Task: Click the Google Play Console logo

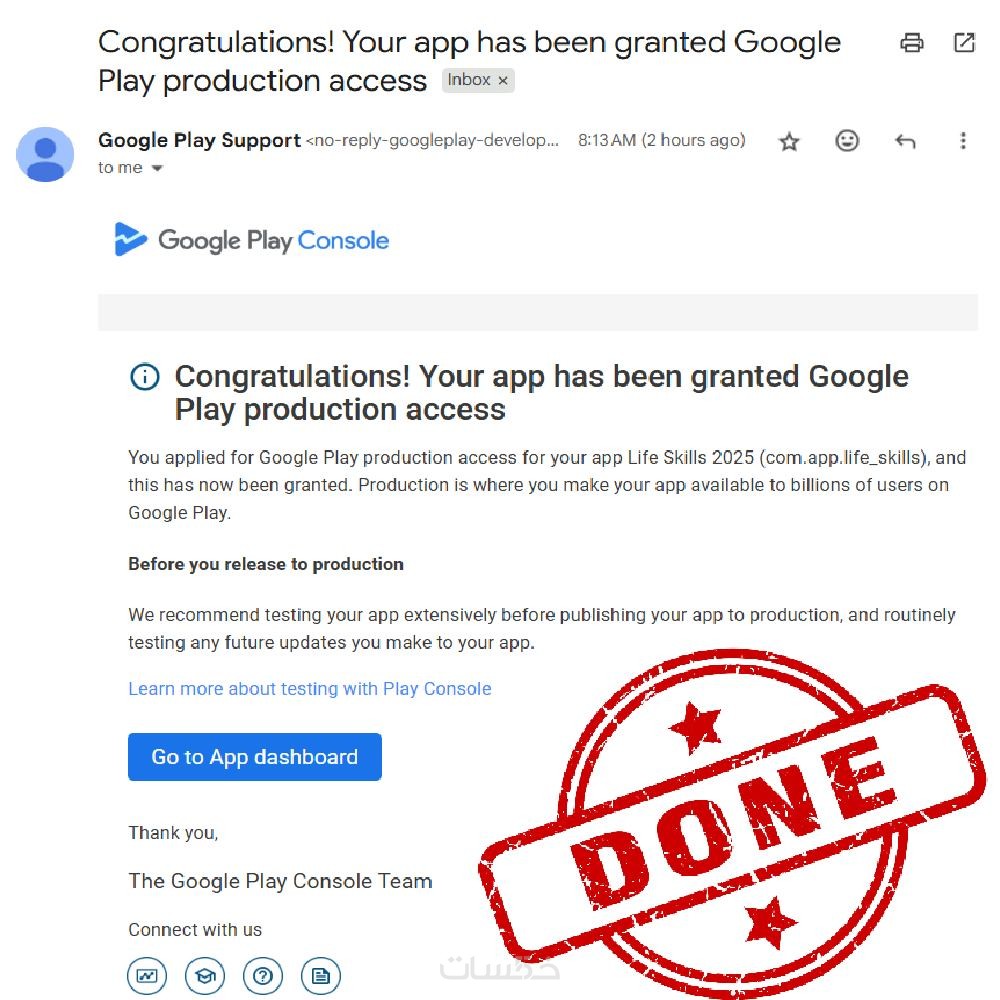Action: (251, 240)
